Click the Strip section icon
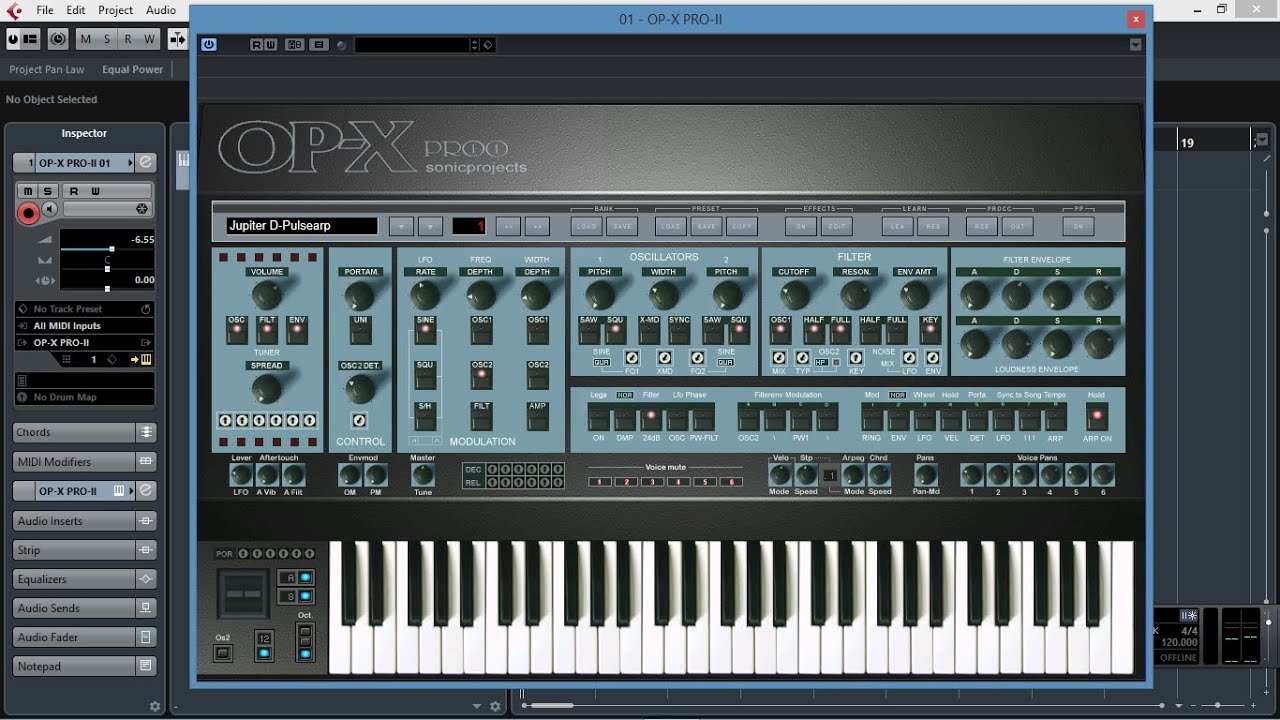The image size is (1280, 720). pos(146,550)
